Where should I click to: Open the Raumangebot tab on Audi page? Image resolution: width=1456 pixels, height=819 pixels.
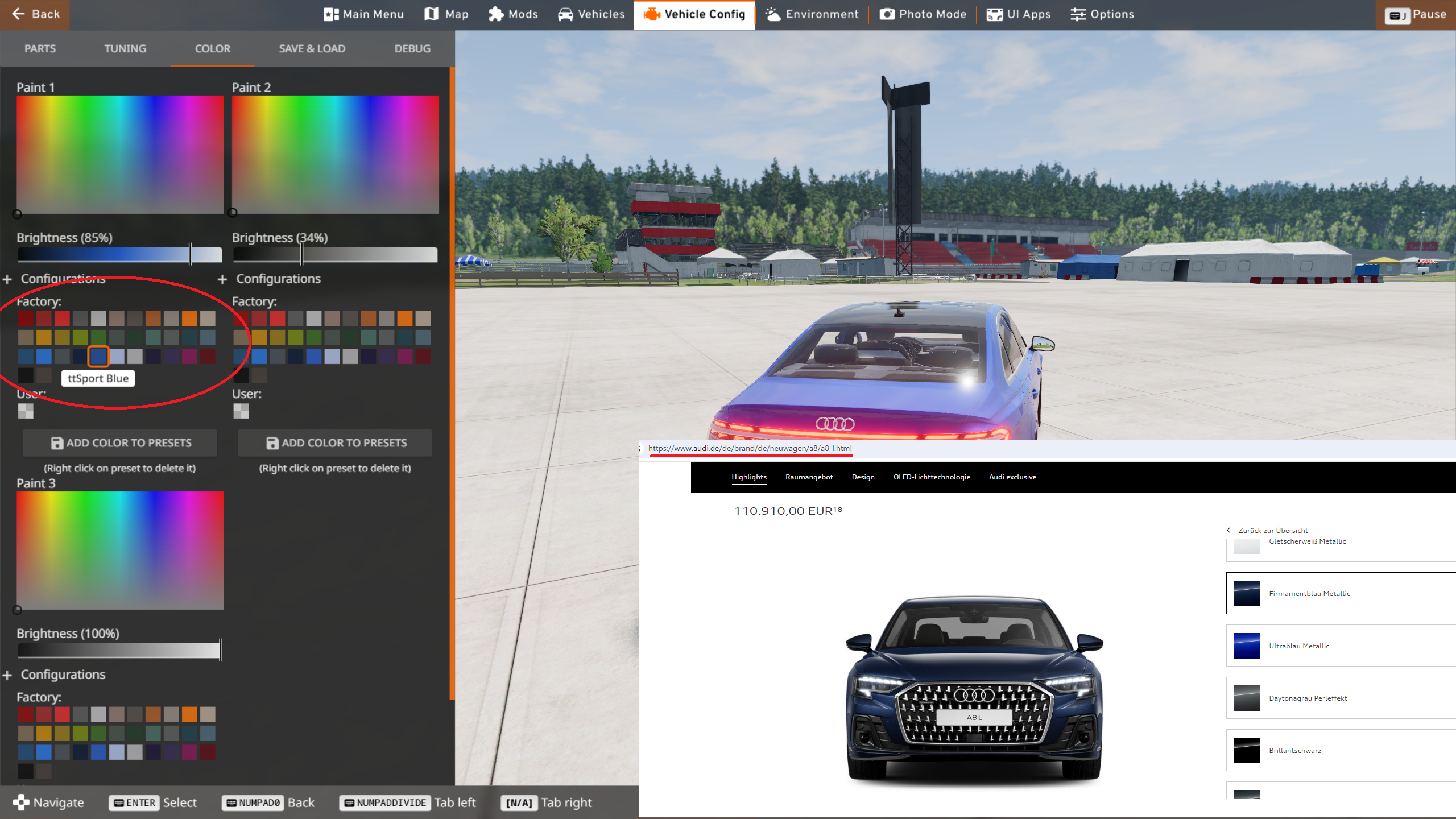tap(809, 477)
